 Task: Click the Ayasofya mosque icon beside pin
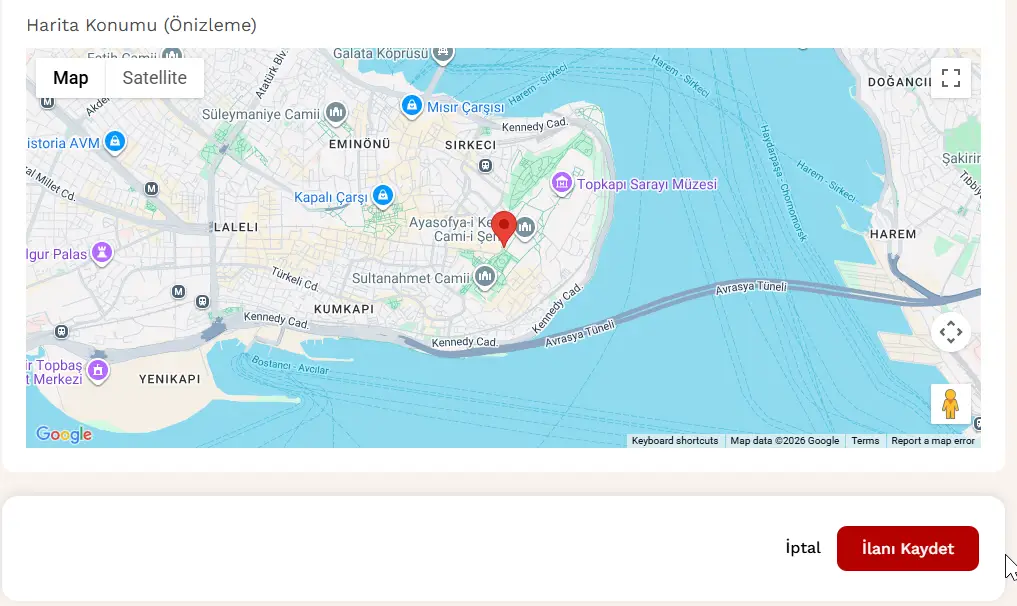[x=525, y=228]
